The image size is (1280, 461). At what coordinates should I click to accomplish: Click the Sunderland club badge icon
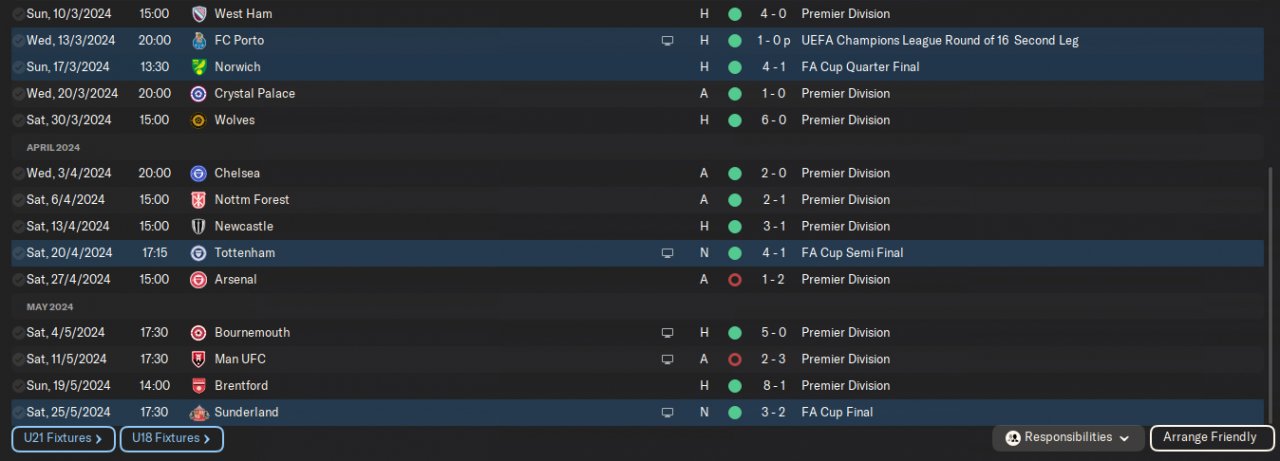click(x=198, y=412)
